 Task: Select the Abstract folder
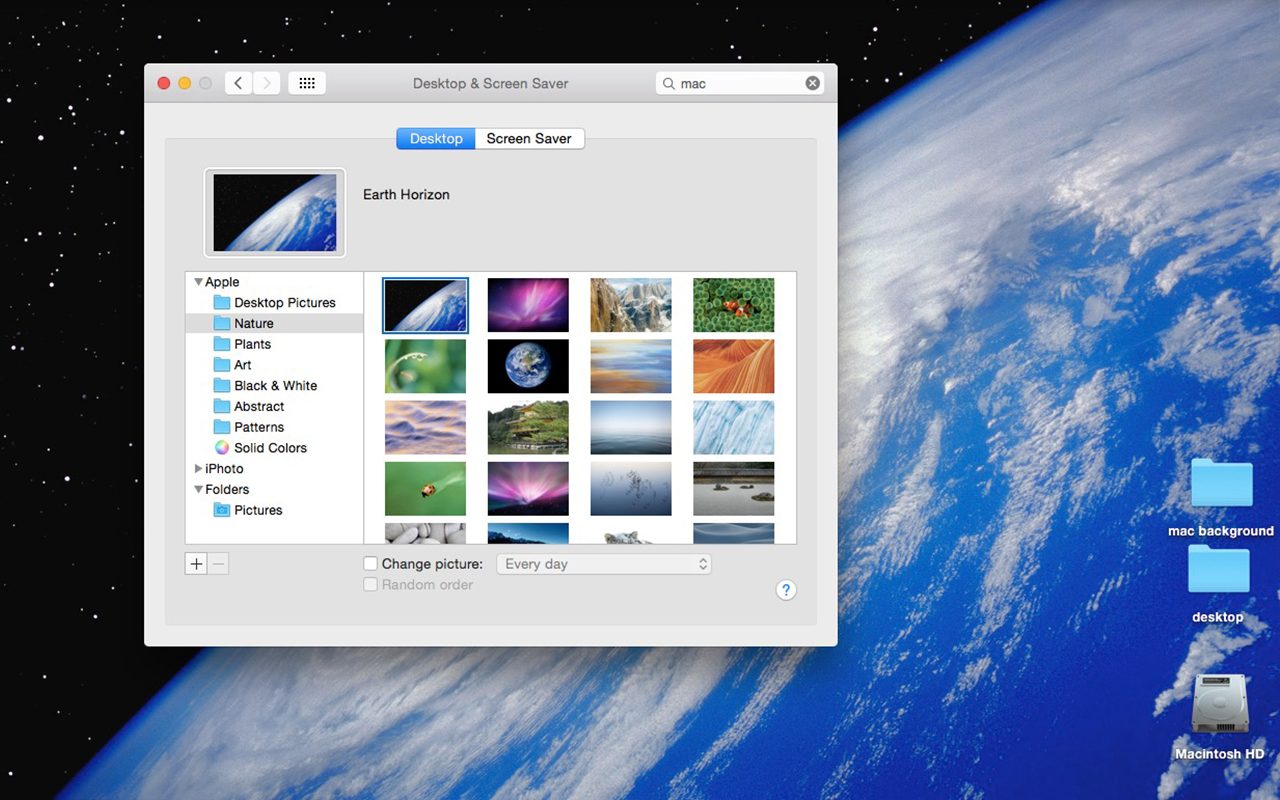tap(274, 407)
